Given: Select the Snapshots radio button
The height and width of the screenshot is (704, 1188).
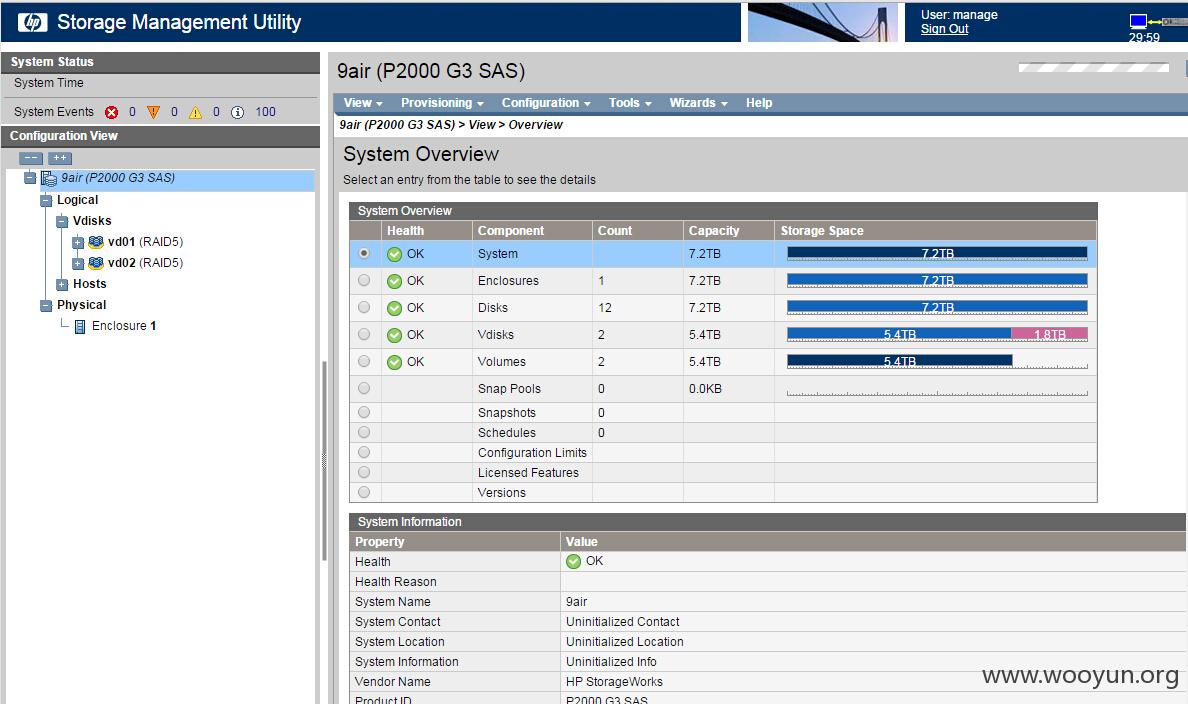Looking at the screenshot, I should [x=364, y=412].
